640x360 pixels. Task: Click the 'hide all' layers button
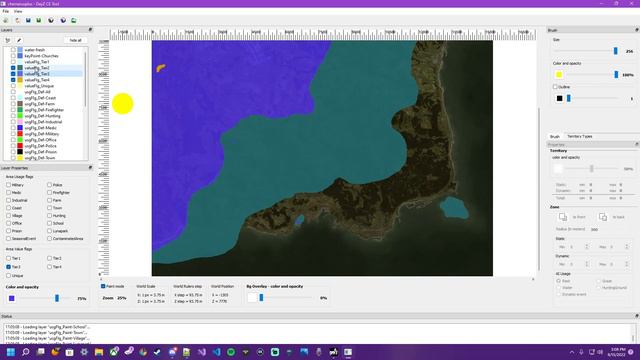[x=76, y=40]
